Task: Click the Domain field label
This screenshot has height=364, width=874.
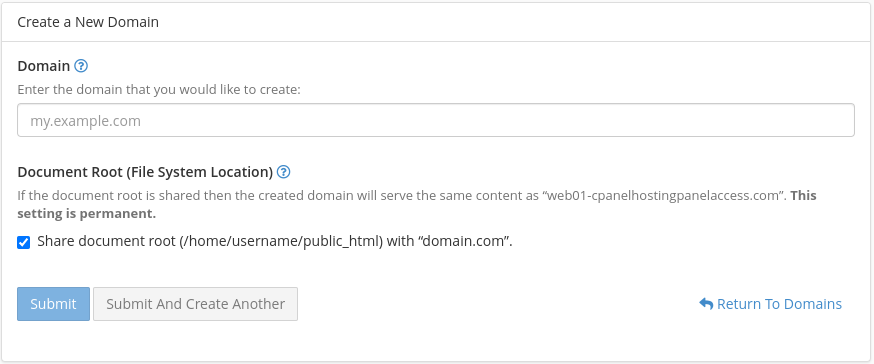Action: point(43,66)
